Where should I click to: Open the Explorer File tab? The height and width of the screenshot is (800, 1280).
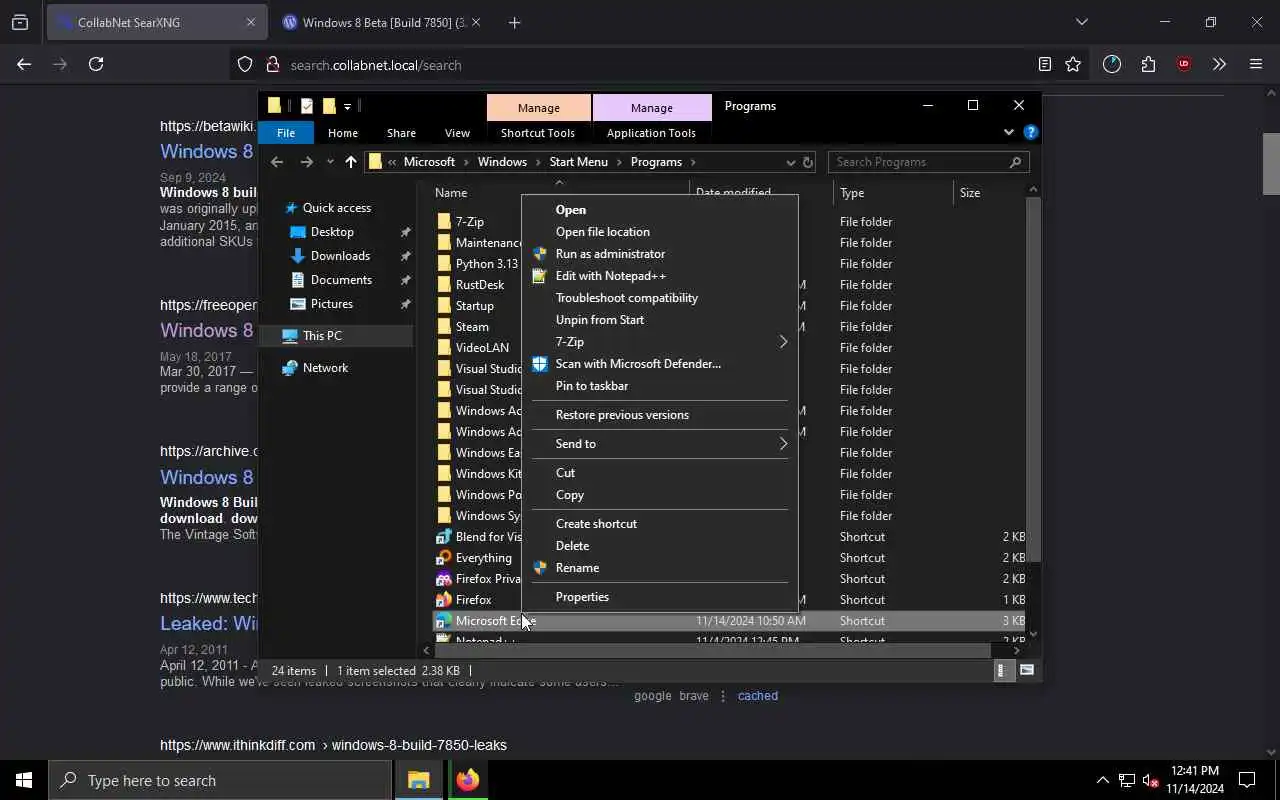tap(286, 133)
